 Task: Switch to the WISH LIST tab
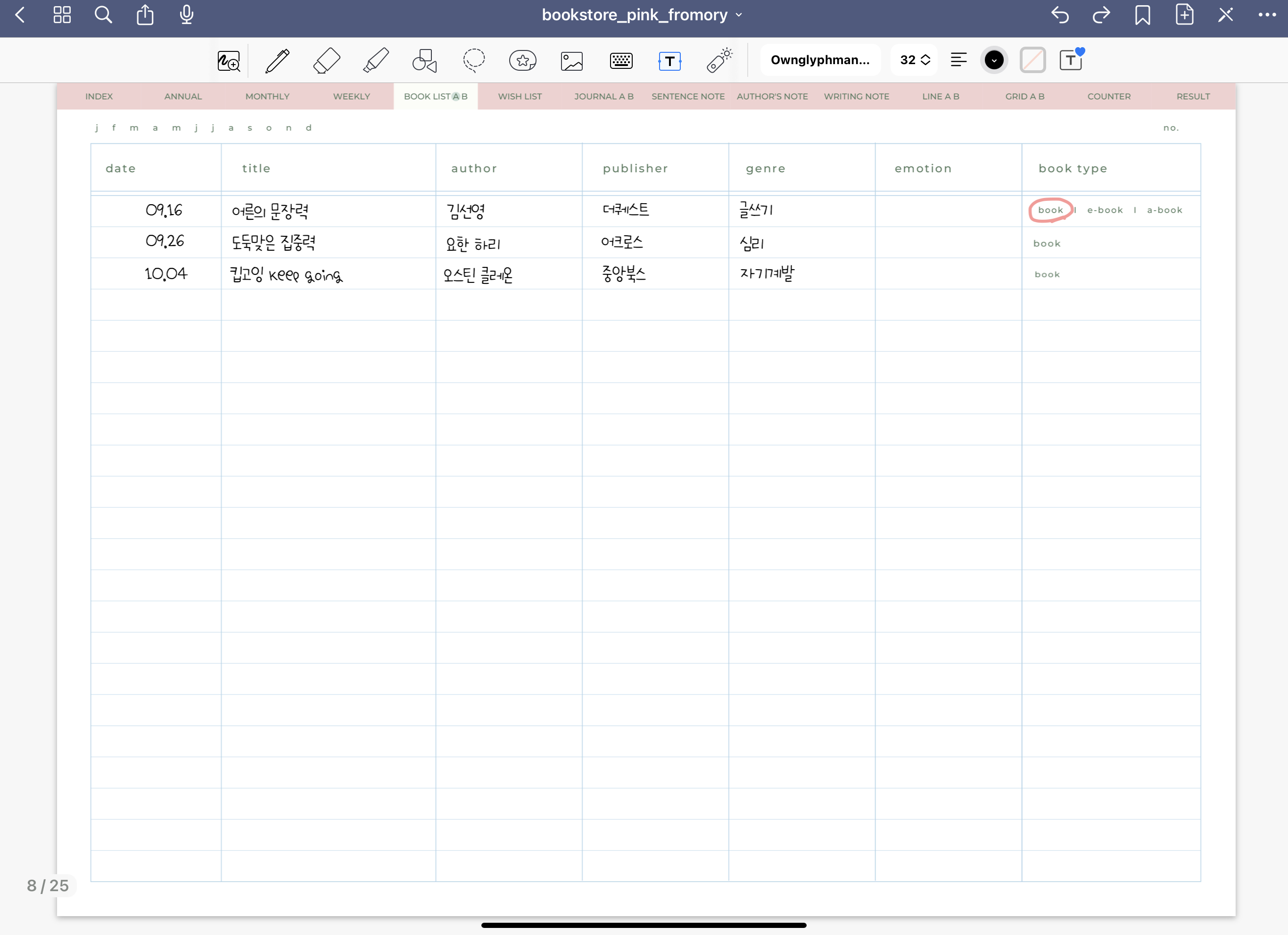(520, 97)
